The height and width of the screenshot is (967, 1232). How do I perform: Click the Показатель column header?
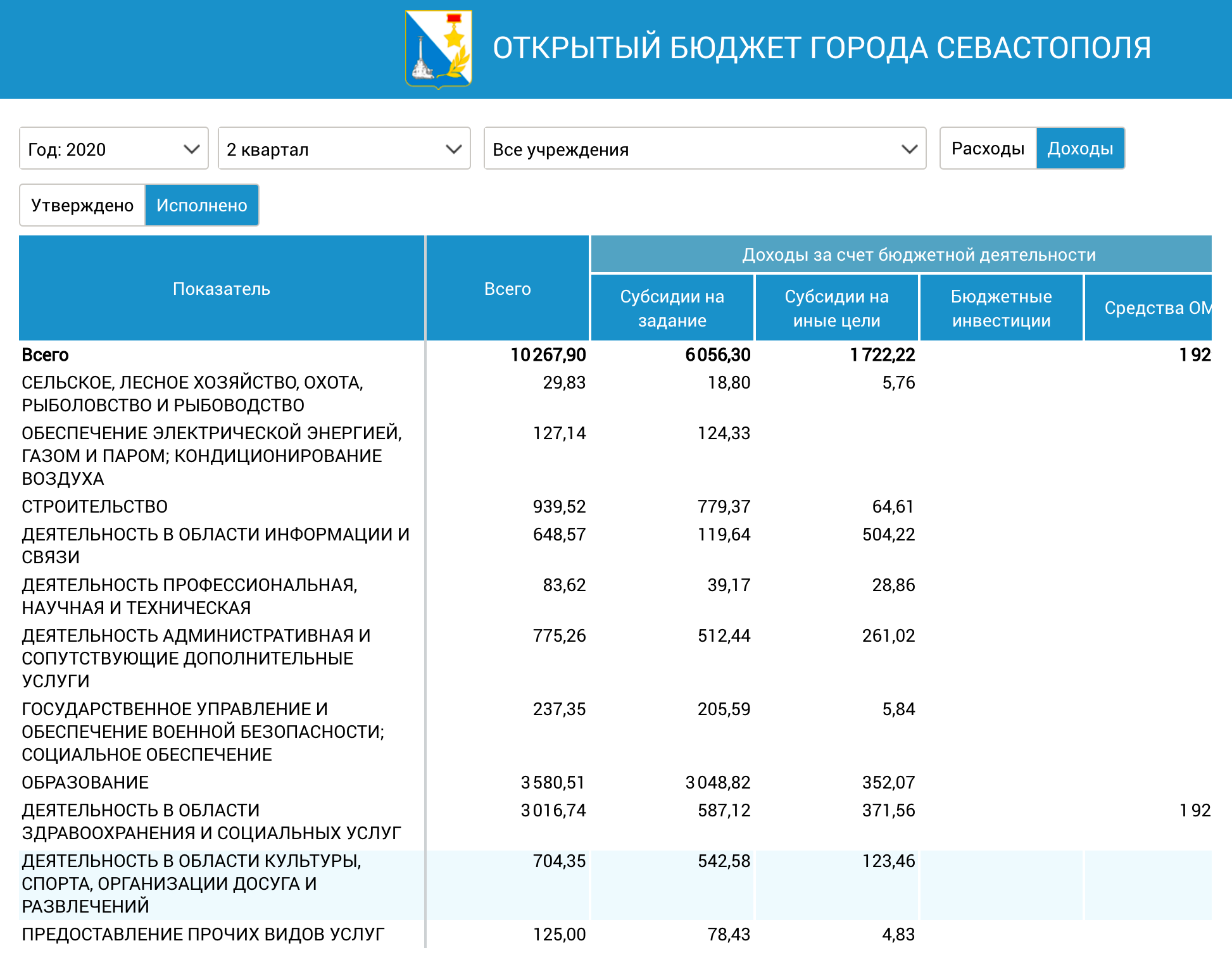click(222, 289)
